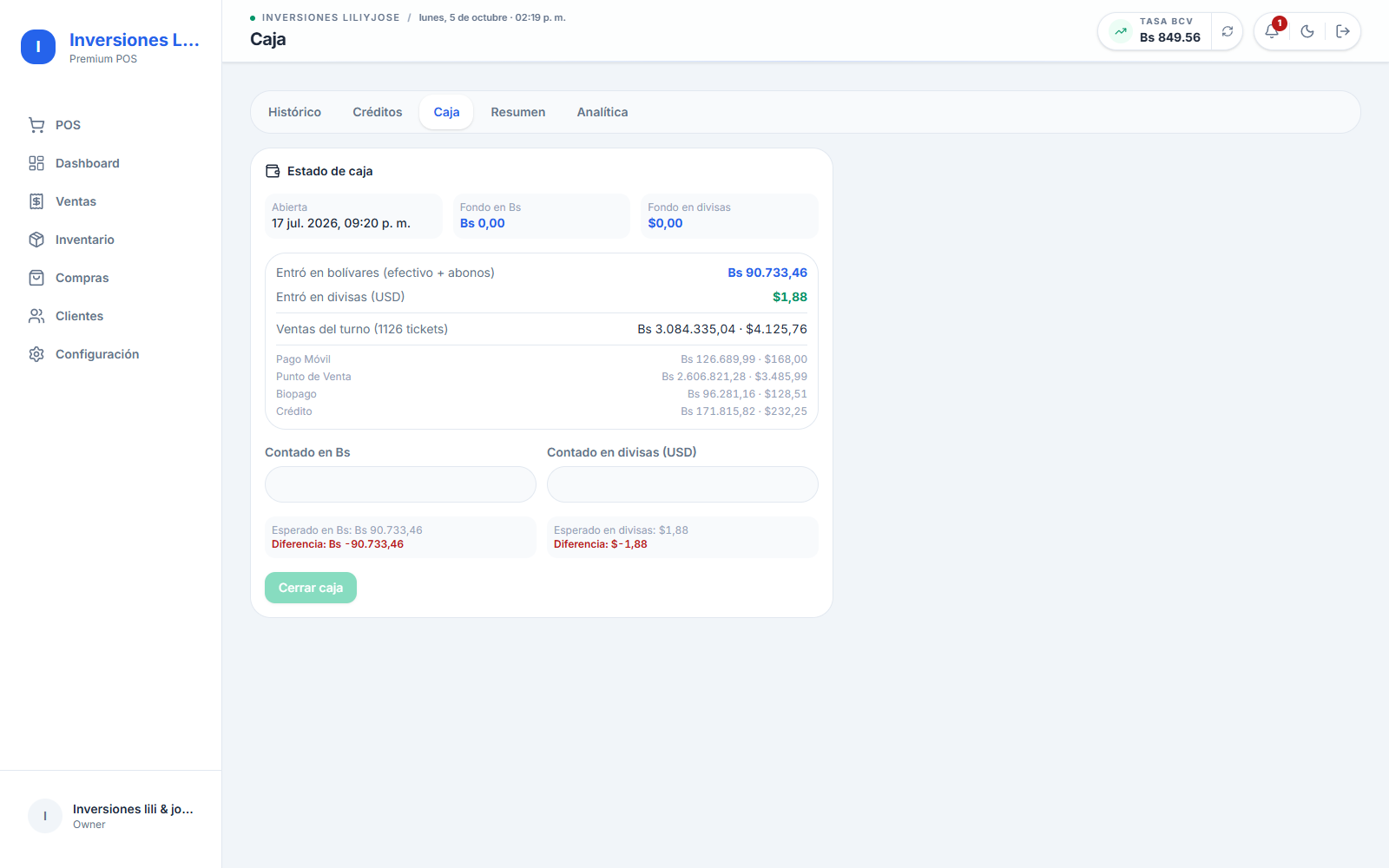Focus the Contado en divisas (USD) field

tap(682, 484)
